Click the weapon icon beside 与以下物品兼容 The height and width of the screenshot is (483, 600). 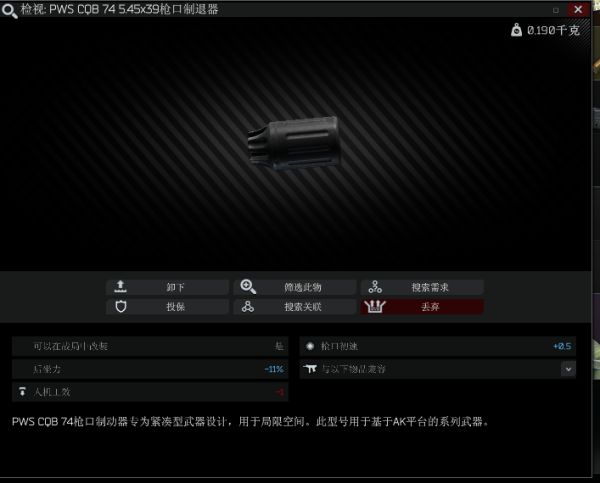pos(310,369)
